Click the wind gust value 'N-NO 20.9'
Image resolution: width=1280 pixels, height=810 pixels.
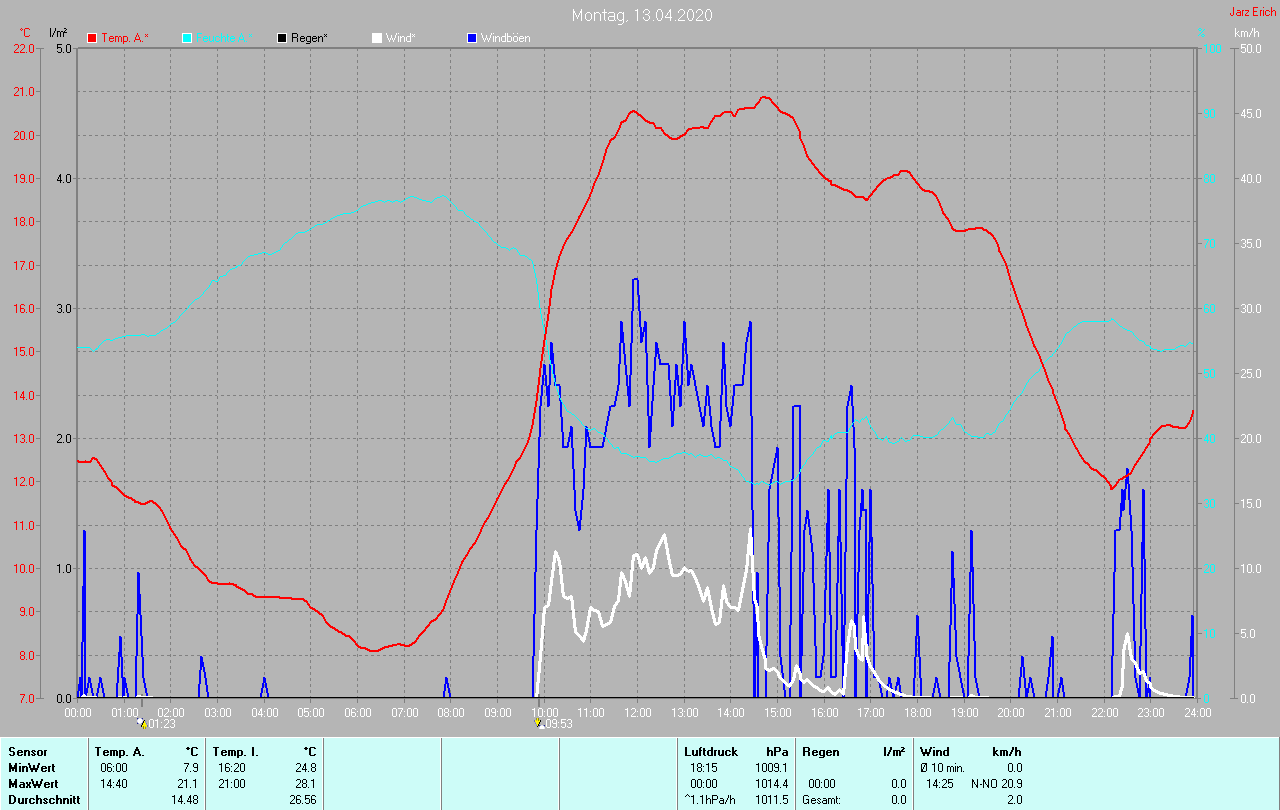[x=997, y=783]
